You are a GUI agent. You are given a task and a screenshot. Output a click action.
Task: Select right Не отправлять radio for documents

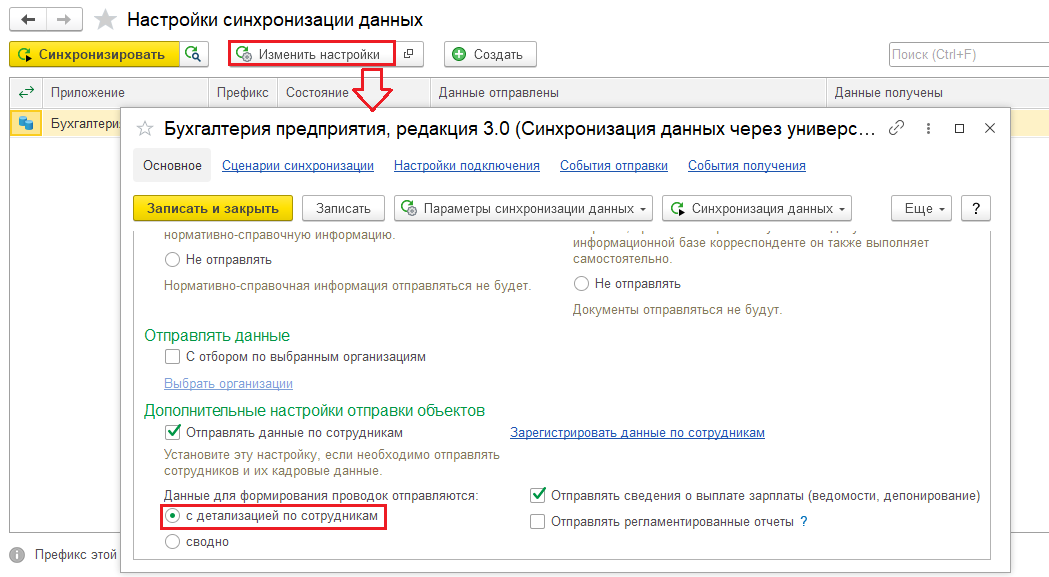pyautogui.click(x=581, y=284)
